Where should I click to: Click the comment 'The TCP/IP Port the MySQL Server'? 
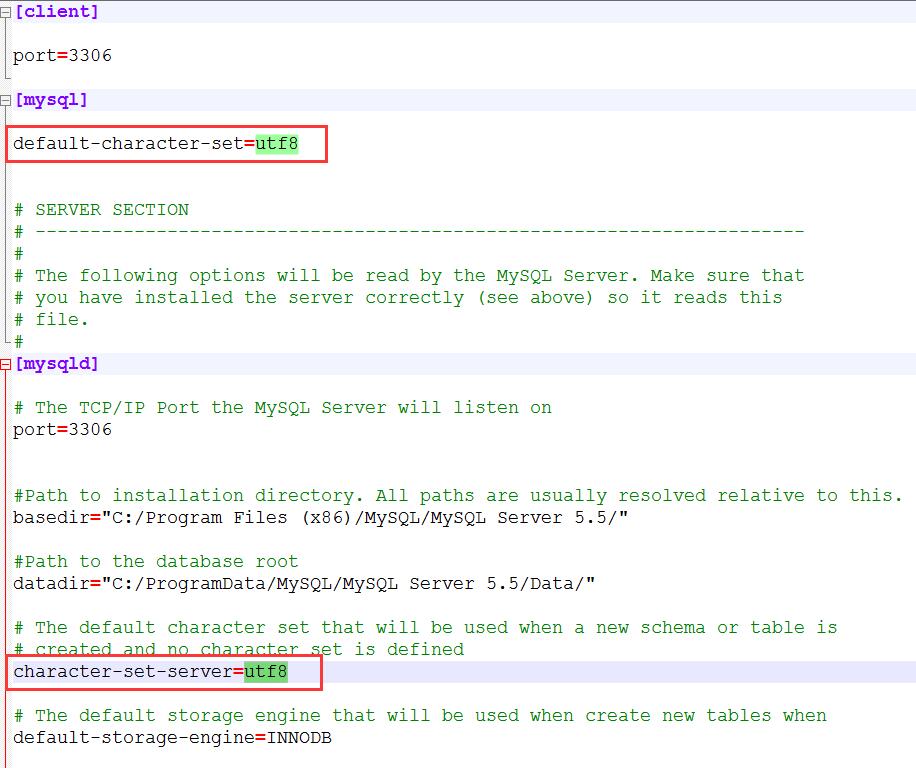click(283, 408)
